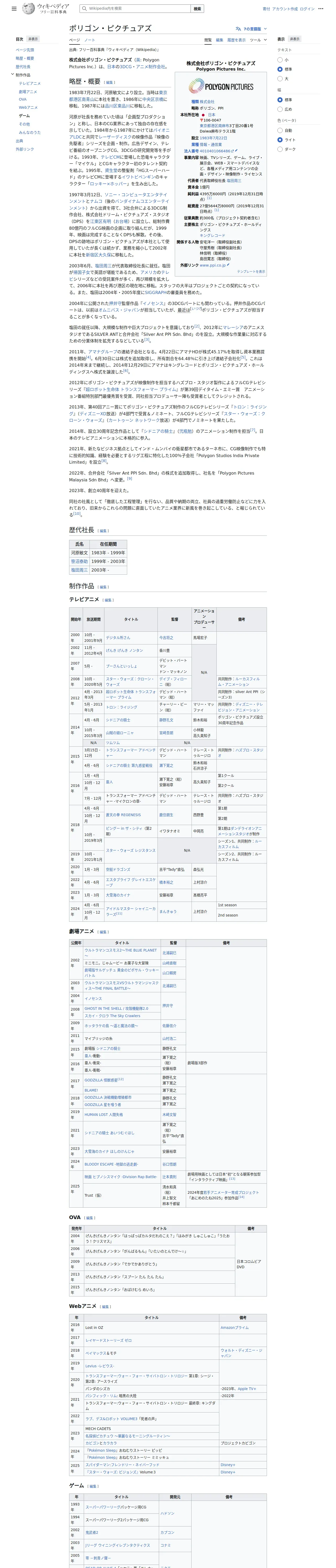
Task: Hide the 目次 contents sidebar
Action: [x=33, y=39]
